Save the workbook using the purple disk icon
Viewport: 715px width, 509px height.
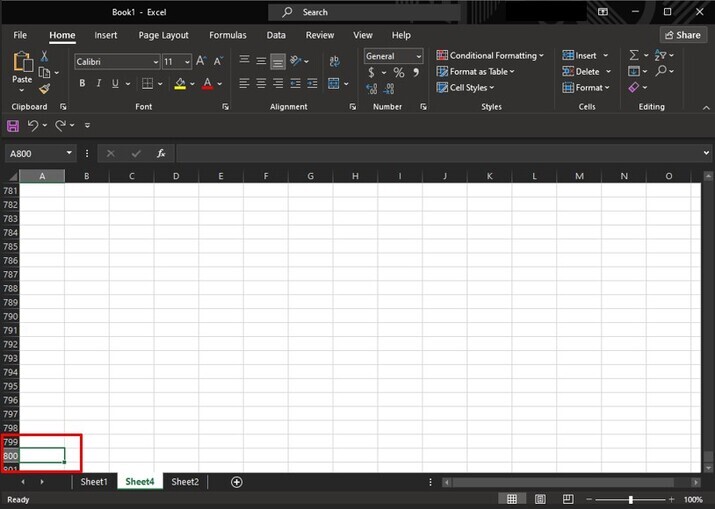coord(13,125)
